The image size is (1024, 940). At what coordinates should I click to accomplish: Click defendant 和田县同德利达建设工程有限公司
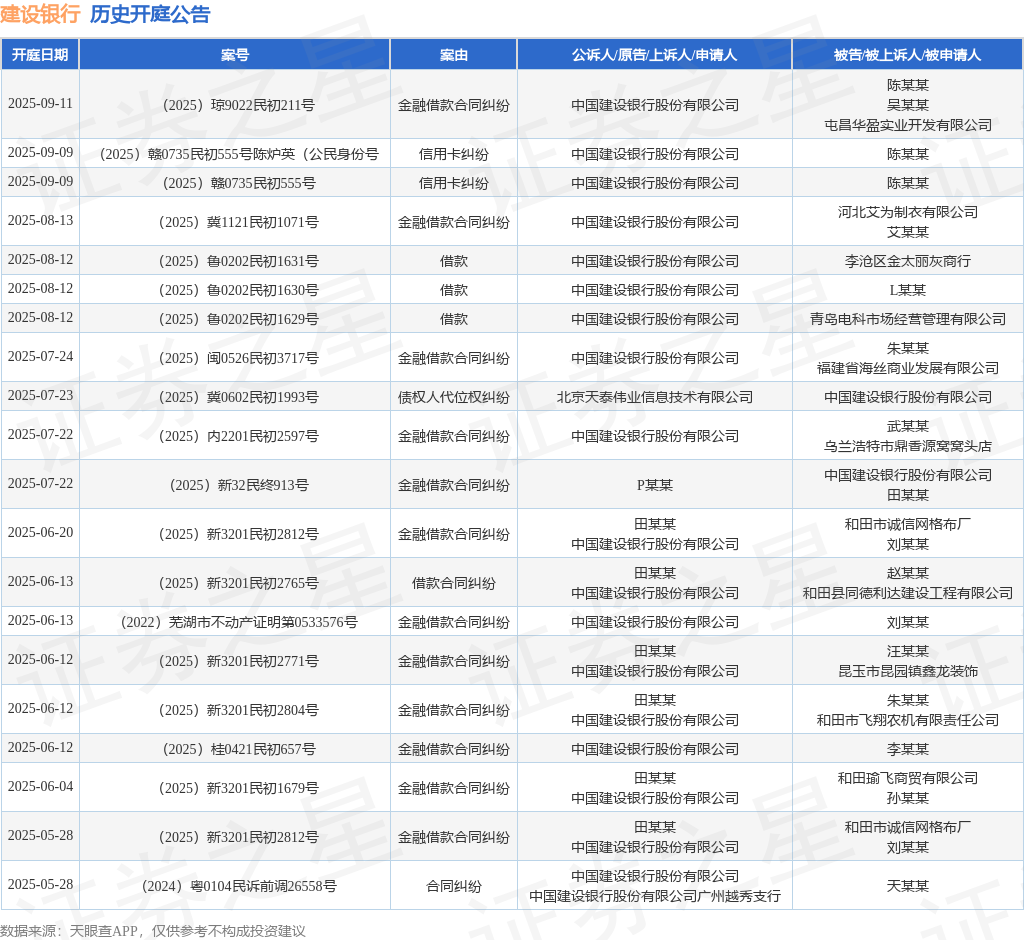[x=908, y=593]
